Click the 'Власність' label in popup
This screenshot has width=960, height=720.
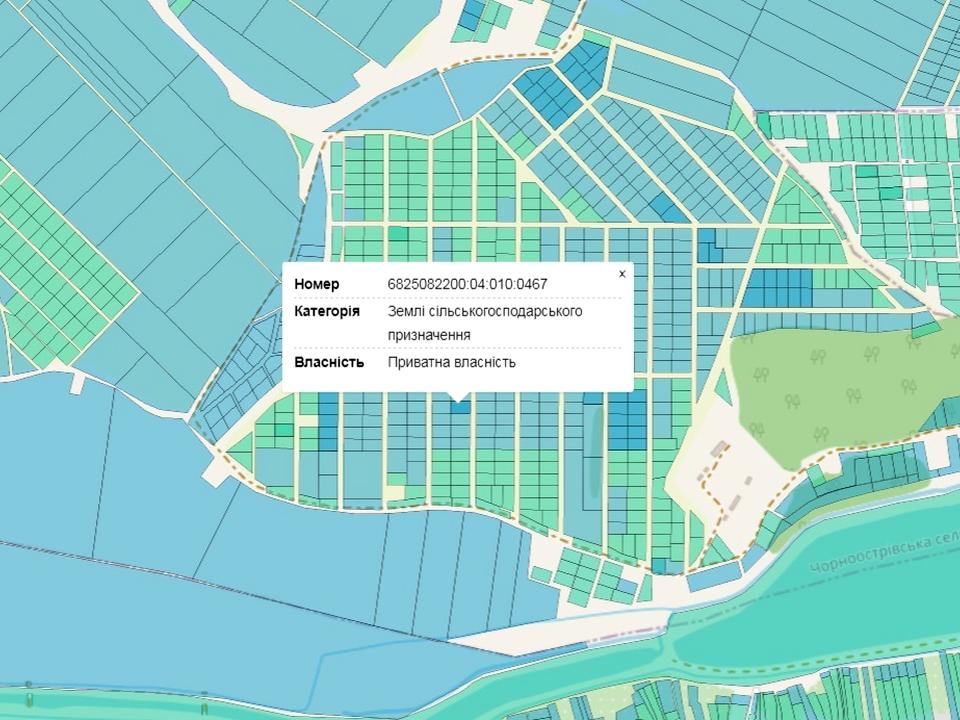click(x=329, y=362)
